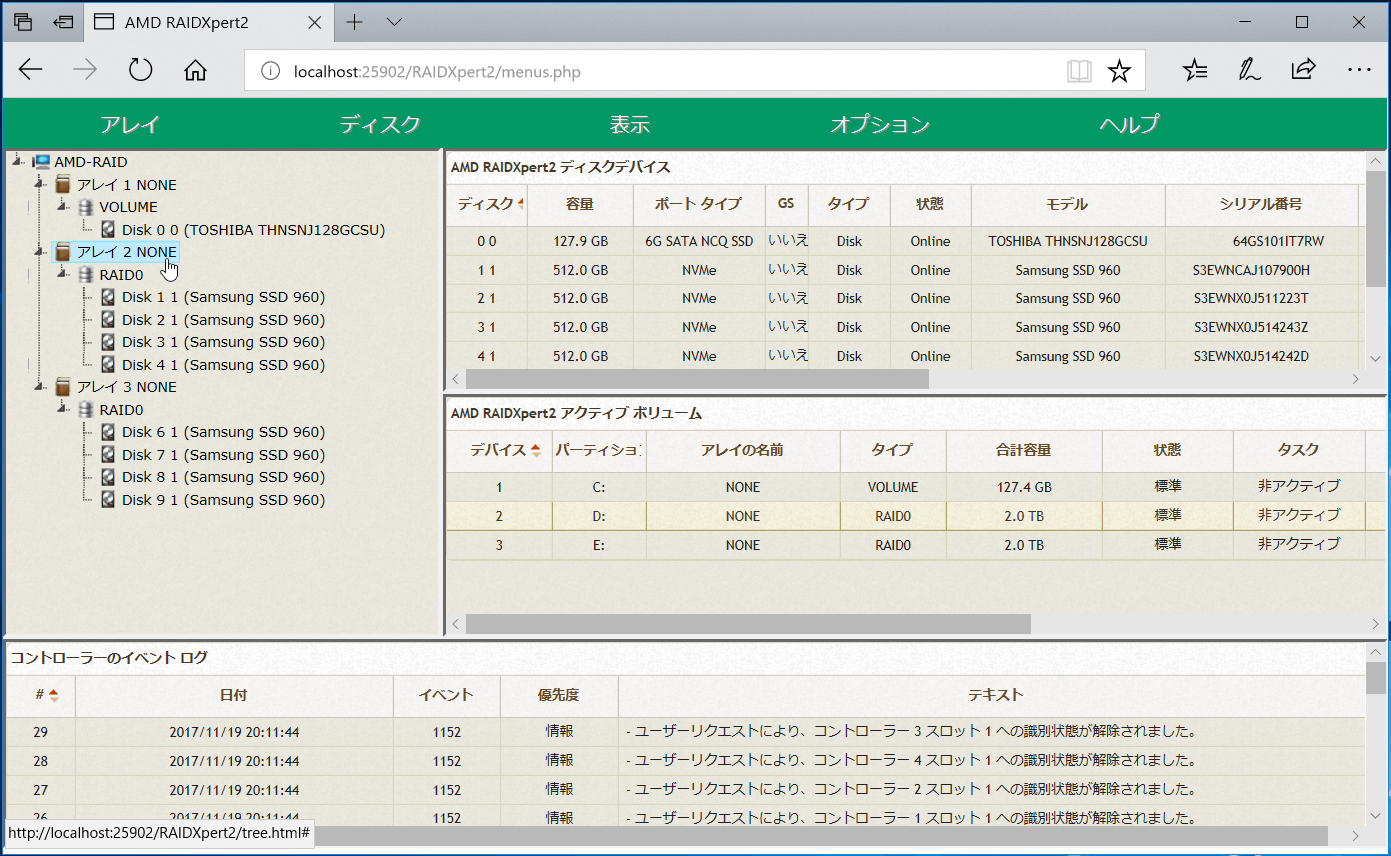Open a new browser tab
The height and width of the screenshot is (856, 1391).
click(x=354, y=22)
